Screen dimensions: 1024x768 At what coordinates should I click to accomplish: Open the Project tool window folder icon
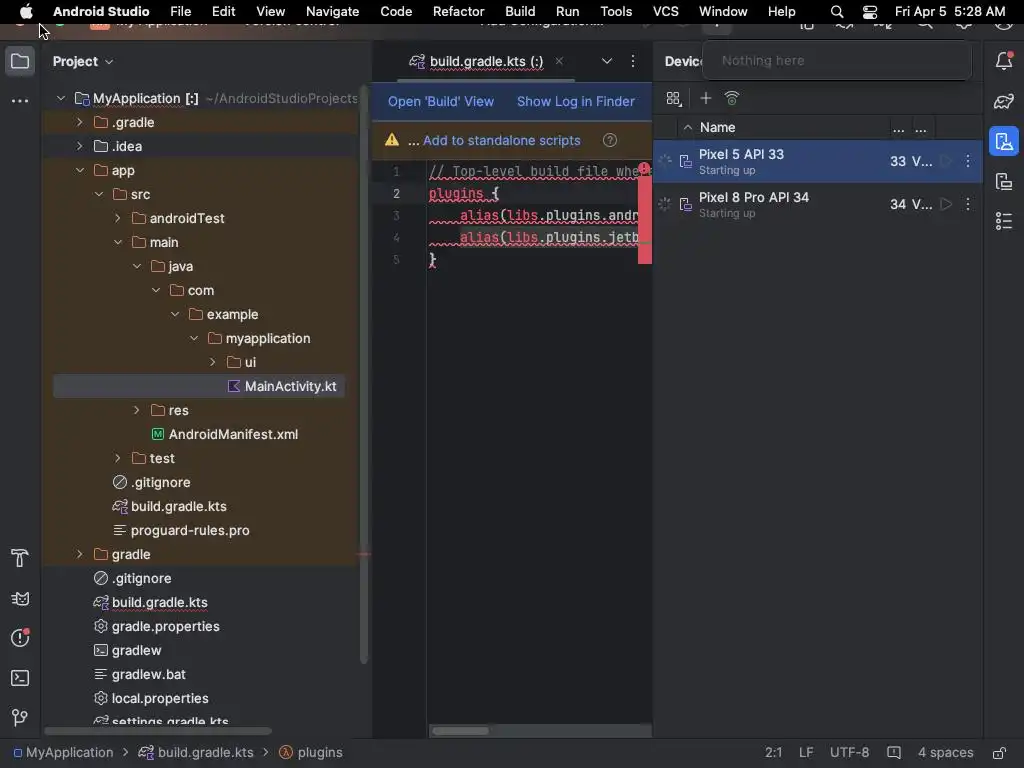point(20,61)
